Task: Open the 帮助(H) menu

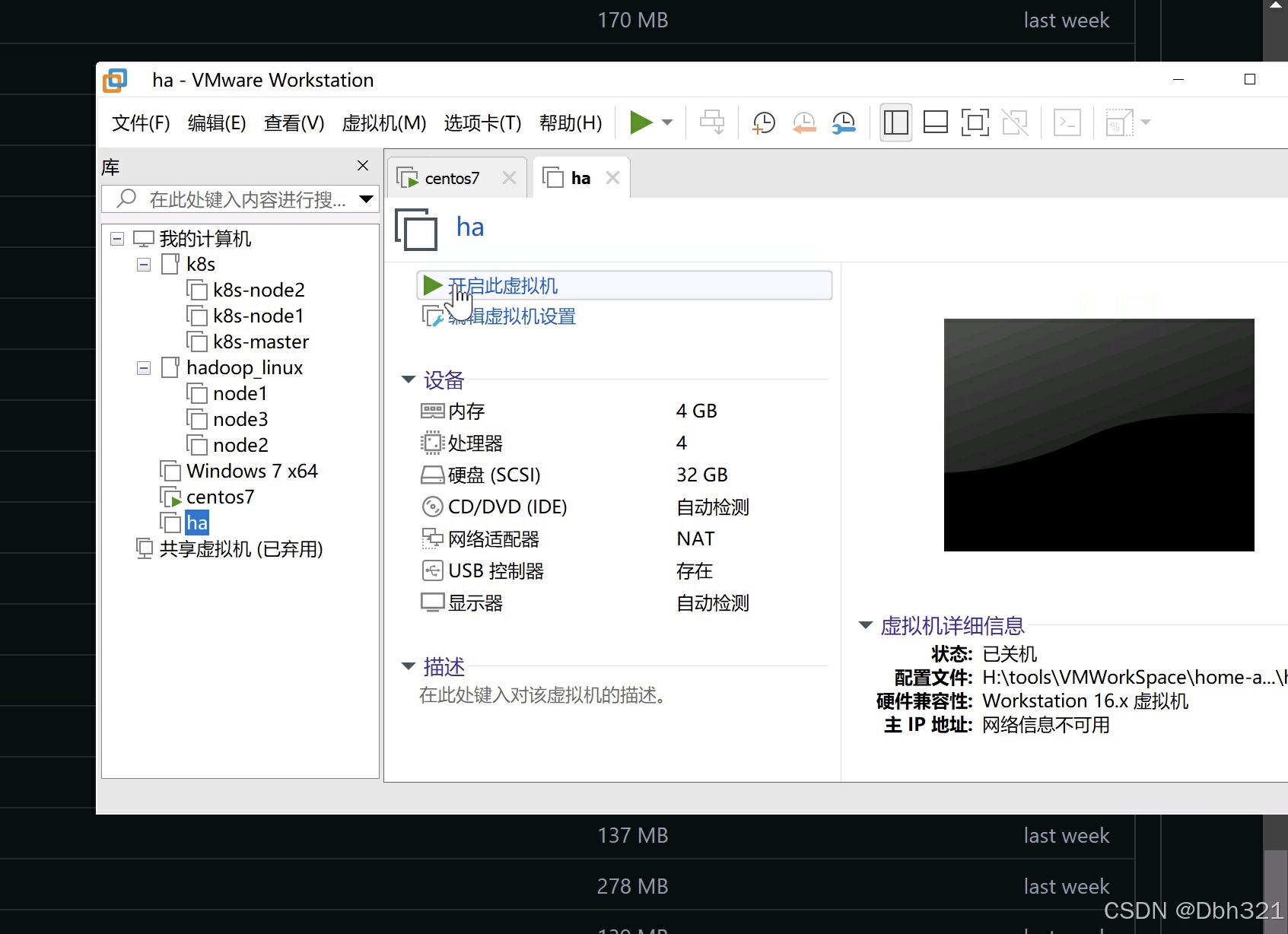Action: [x=571, y=122]
